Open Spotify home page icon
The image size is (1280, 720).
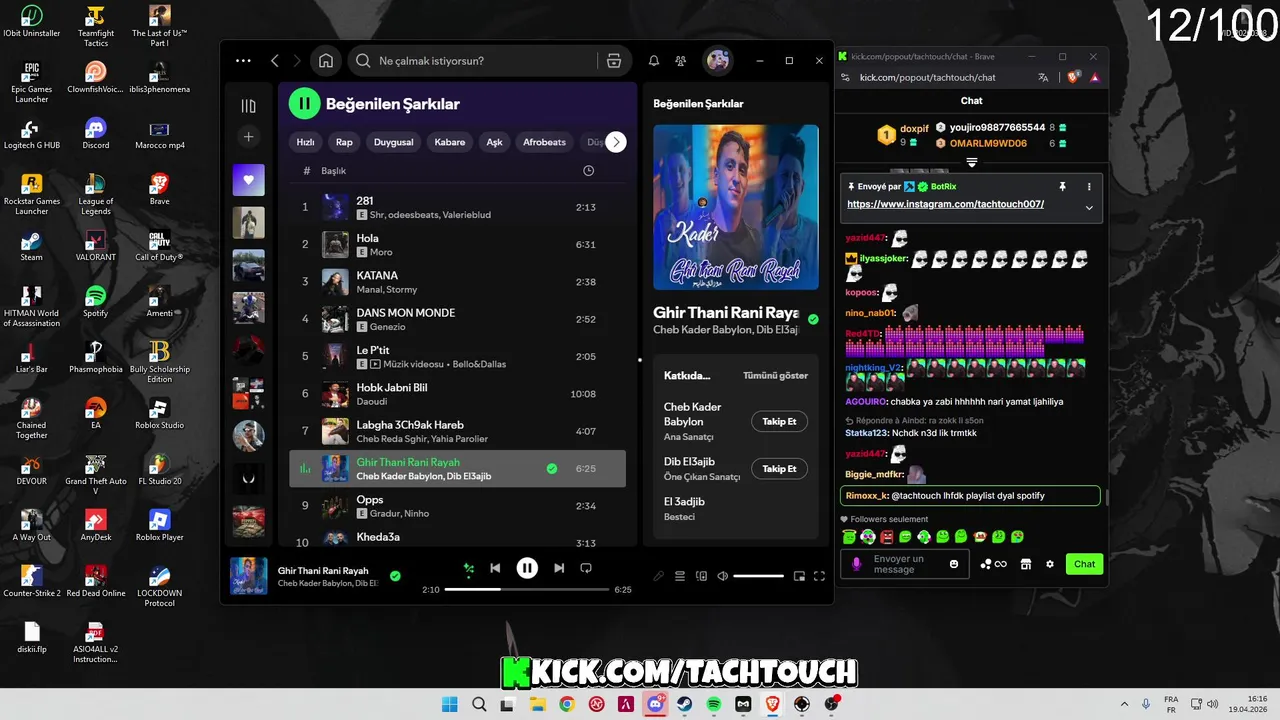point(325,61)
